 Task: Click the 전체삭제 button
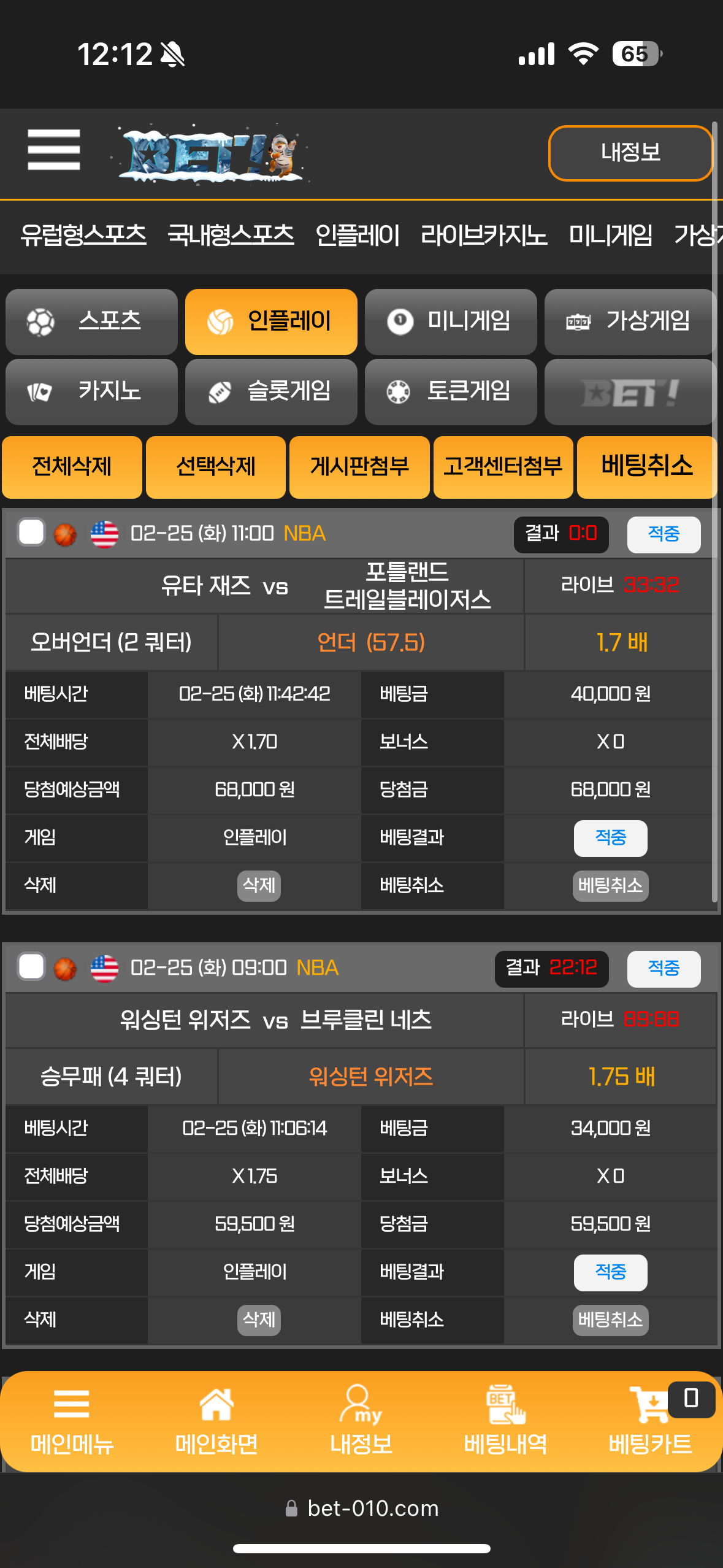(72, 467)
